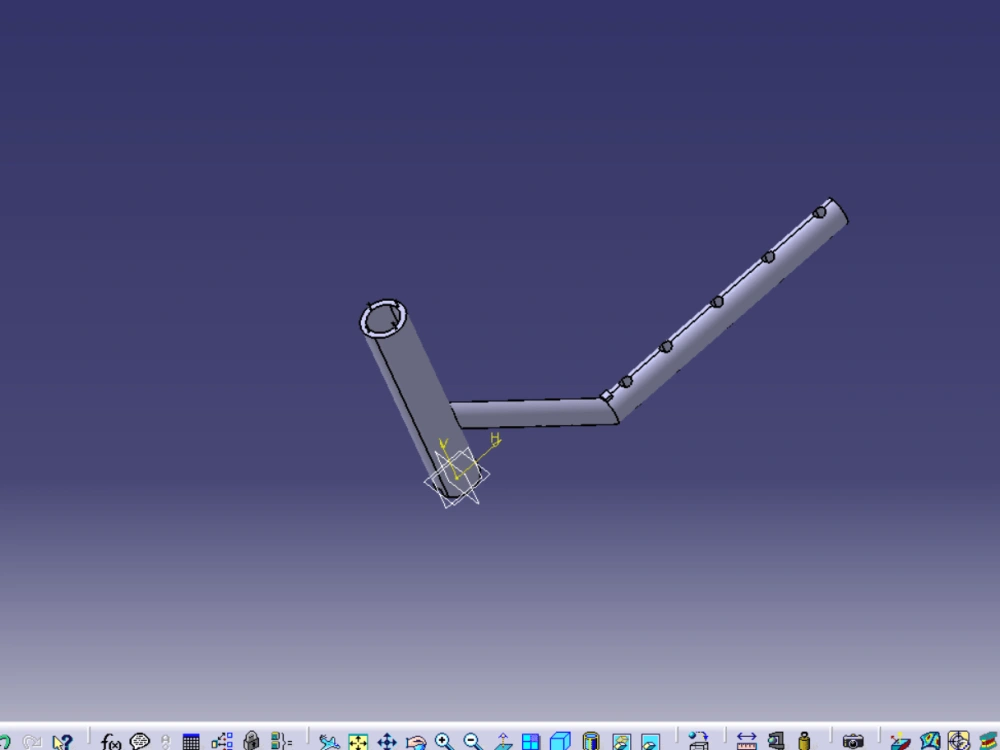Select the Rotate hand tool
The height and width of the screenshot is (750, 1000).
tap(416, 742)
